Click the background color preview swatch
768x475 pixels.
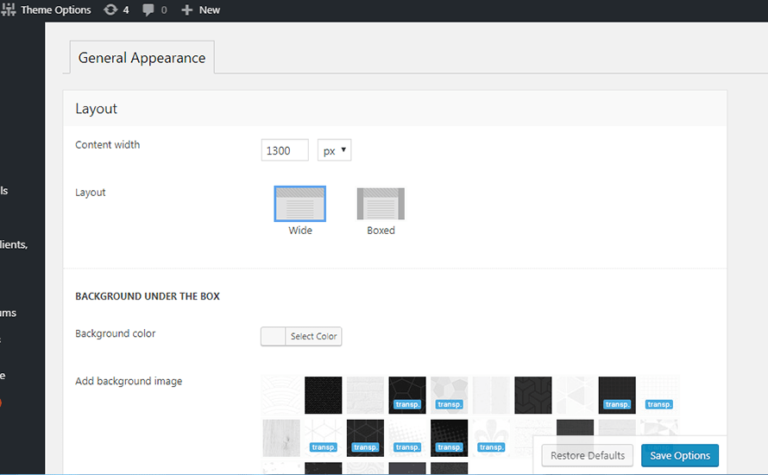click(273, 336)
